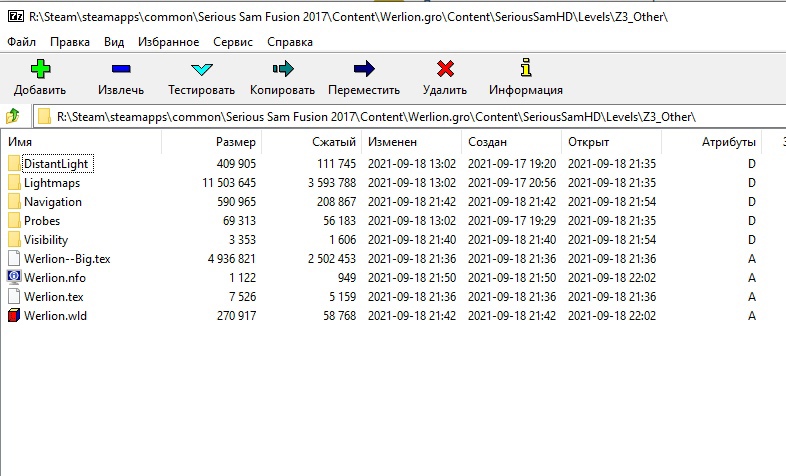Click the Navigation folder icon
This screenshot has width=786, height=476.
[15, 201]
